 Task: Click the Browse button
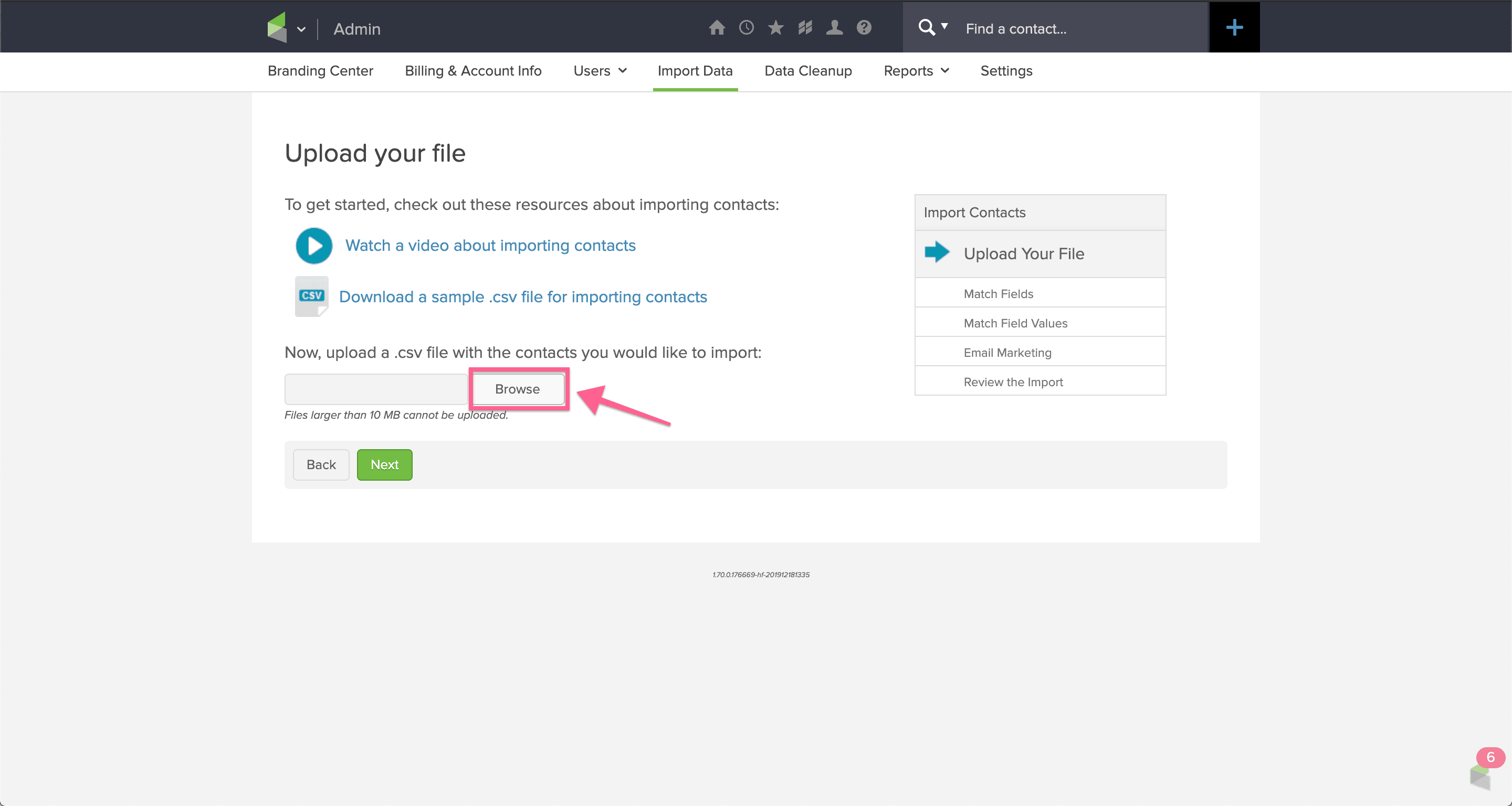(x=518, y=389)
